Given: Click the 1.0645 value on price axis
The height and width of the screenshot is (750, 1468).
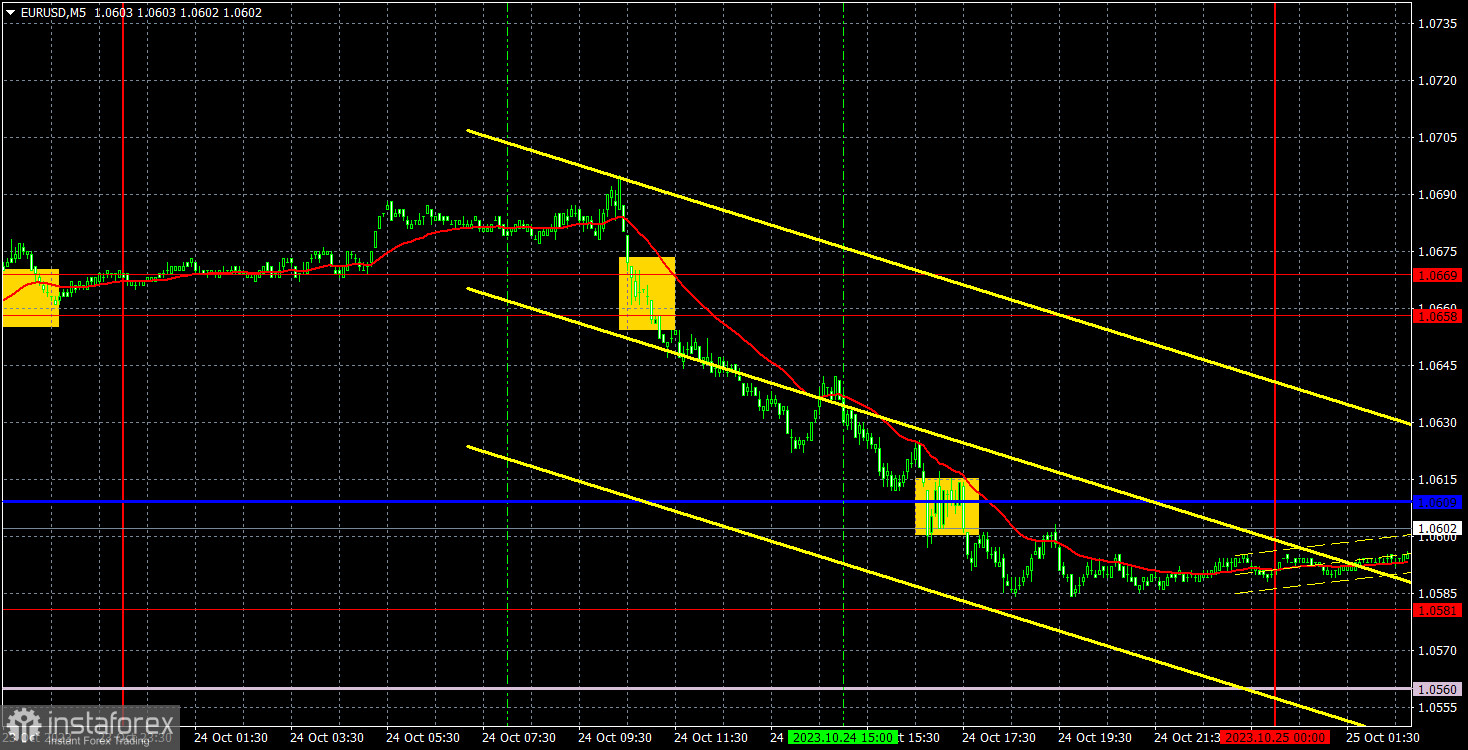Looking at the screenshot, I should point(1438,365).
